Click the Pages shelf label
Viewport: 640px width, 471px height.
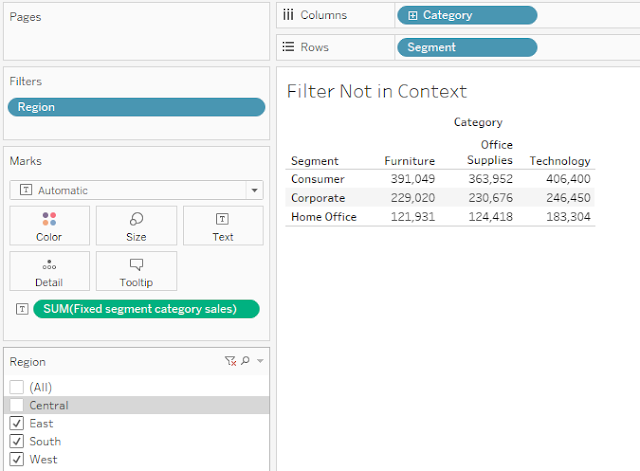(25, 17)
